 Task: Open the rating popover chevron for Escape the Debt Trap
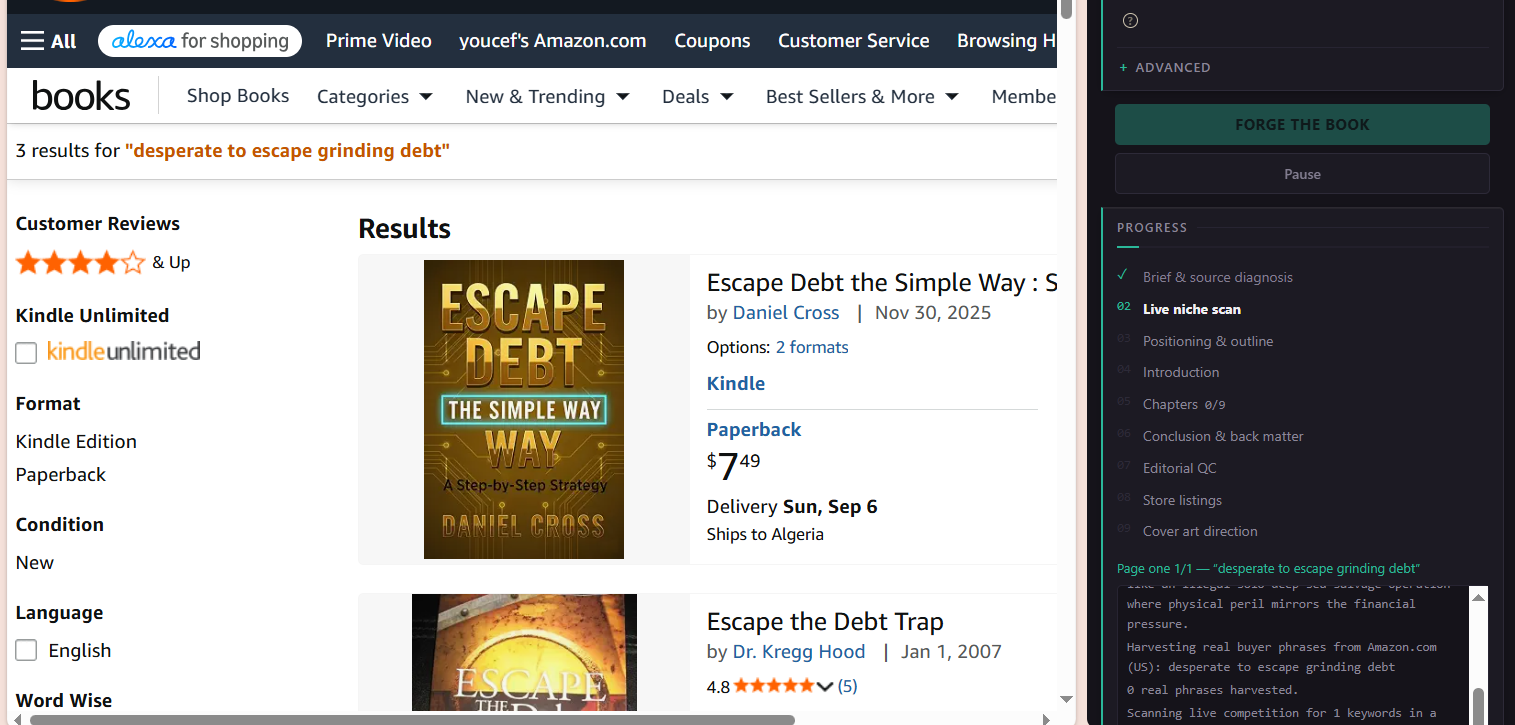(825, 686)
